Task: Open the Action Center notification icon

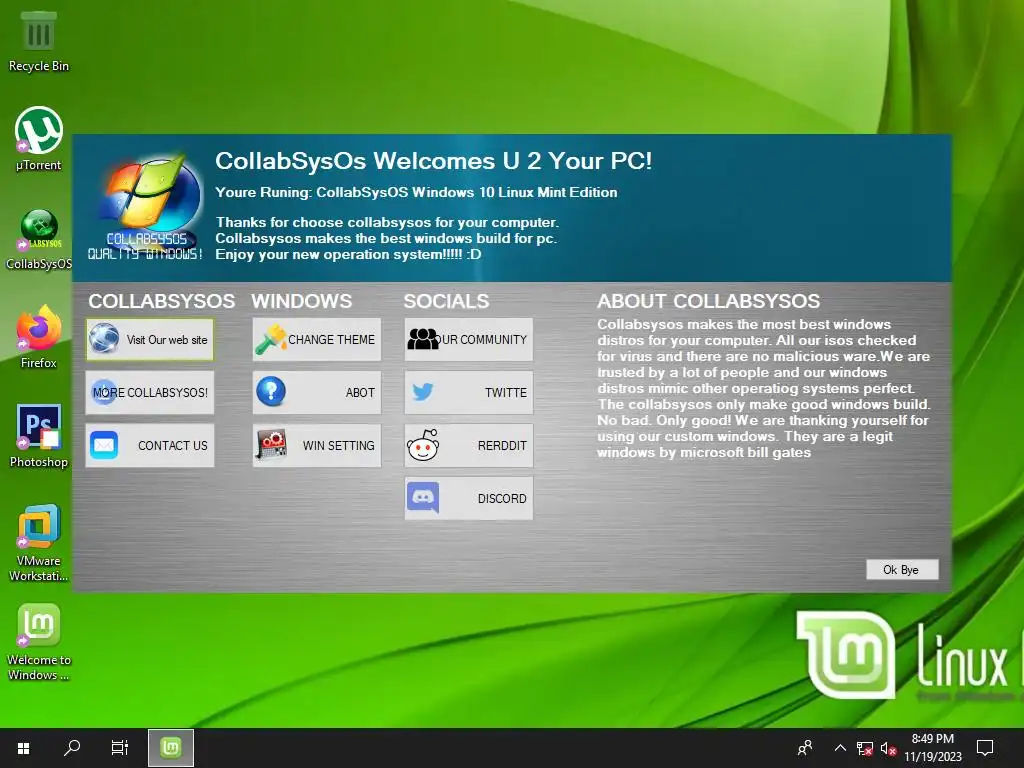Action: pyautogui.click(x=985, y=748)
